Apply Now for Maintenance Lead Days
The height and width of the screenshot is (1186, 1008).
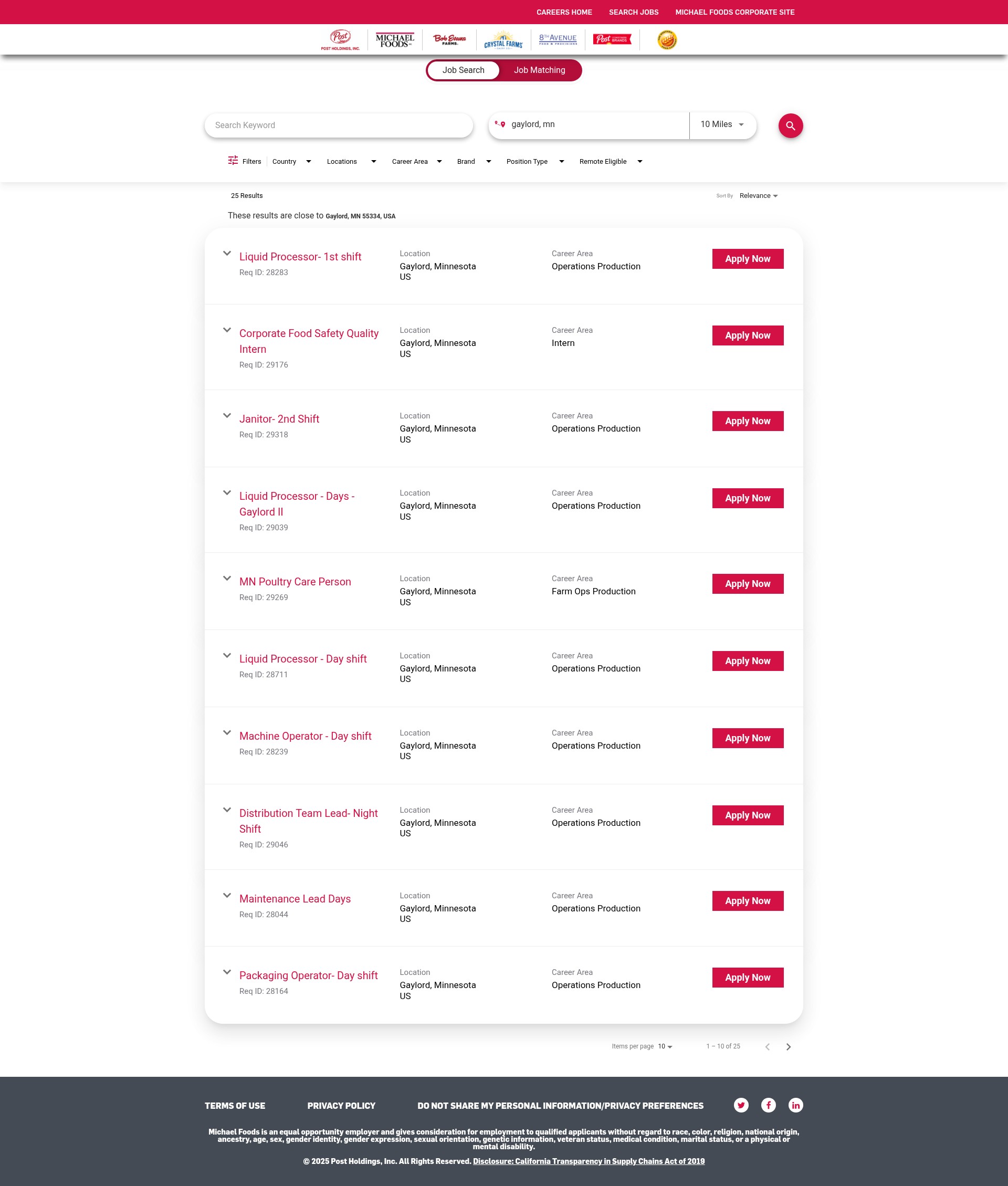click(x=748, y=901)
